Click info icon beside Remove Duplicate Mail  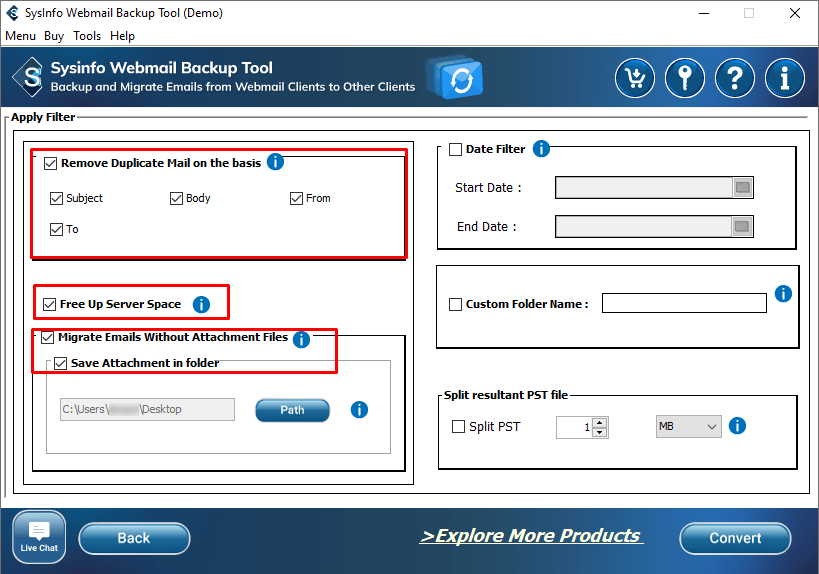pos(275,162)
